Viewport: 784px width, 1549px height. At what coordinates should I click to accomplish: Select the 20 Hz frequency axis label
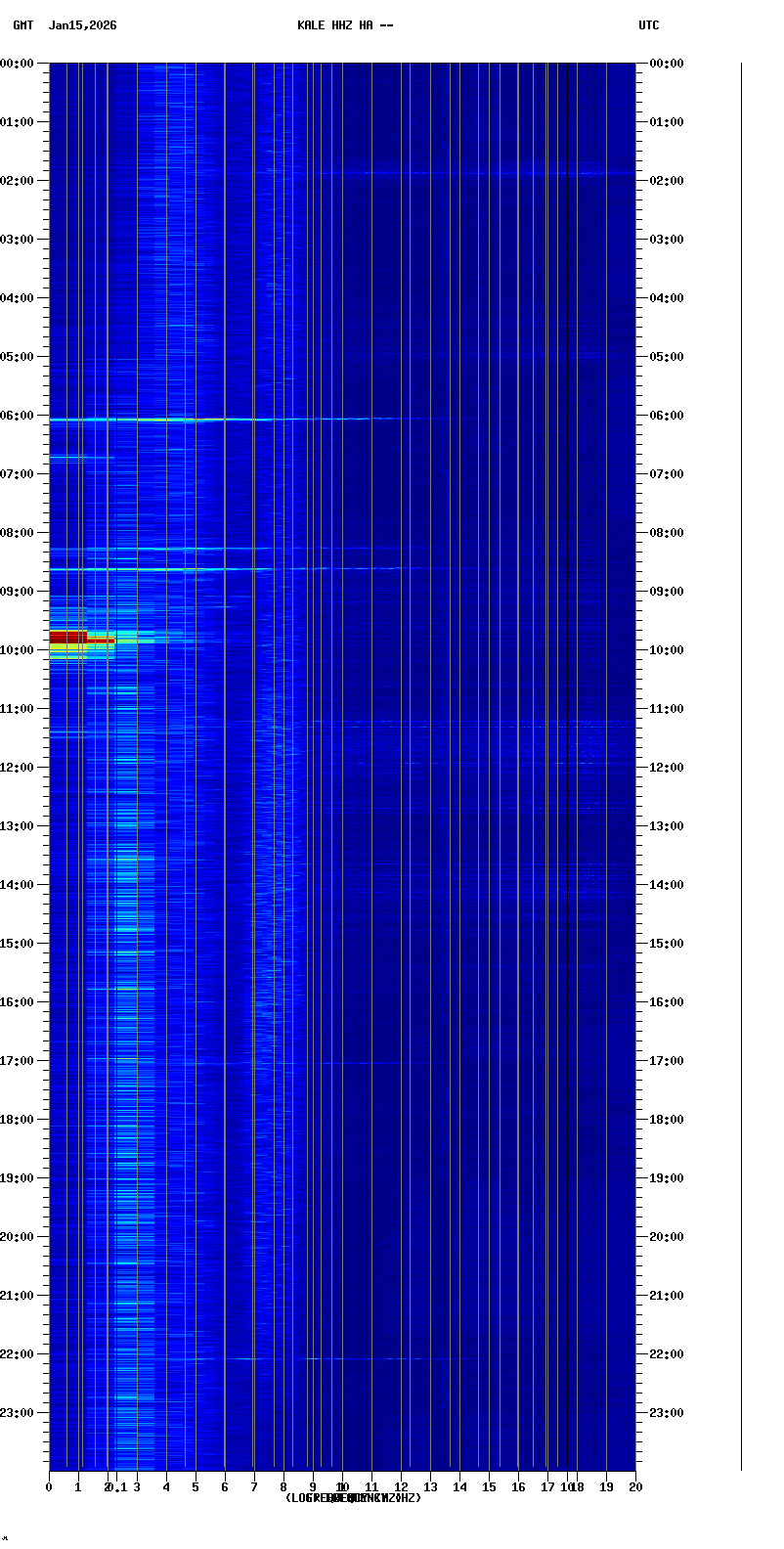click(x=635, y=1487)
